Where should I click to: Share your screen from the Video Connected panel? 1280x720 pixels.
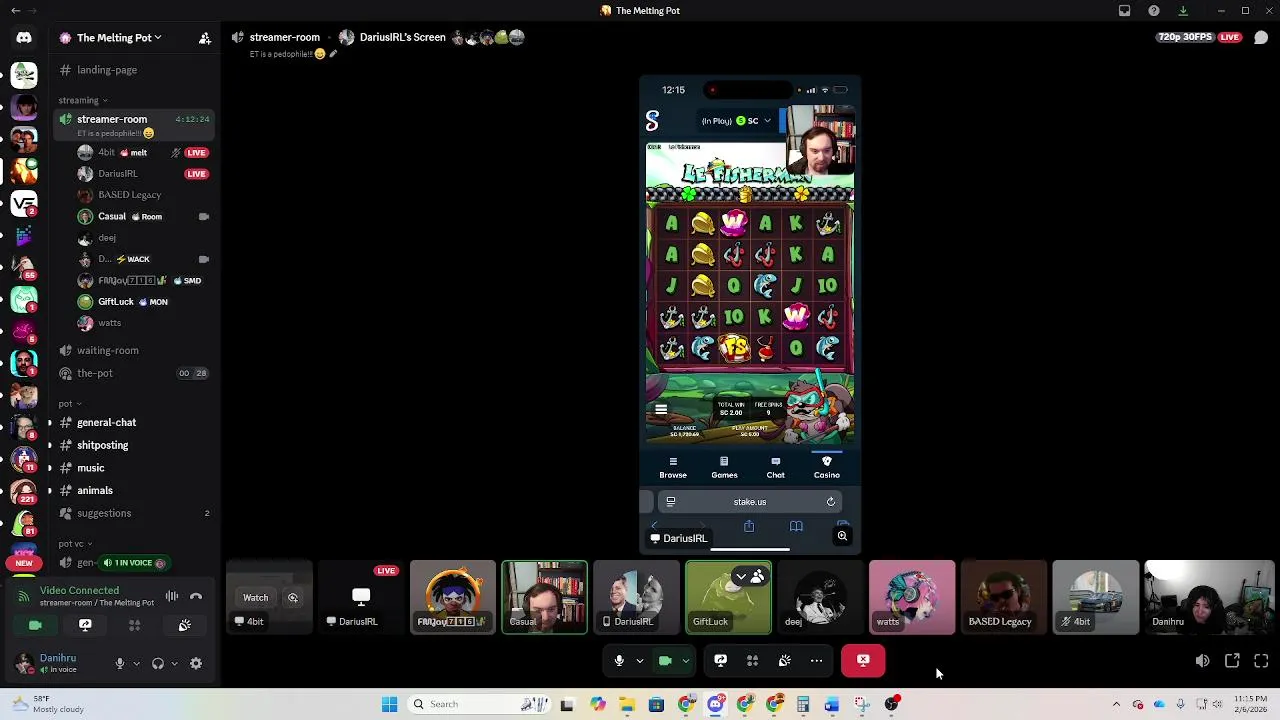(x=85, y=625)
